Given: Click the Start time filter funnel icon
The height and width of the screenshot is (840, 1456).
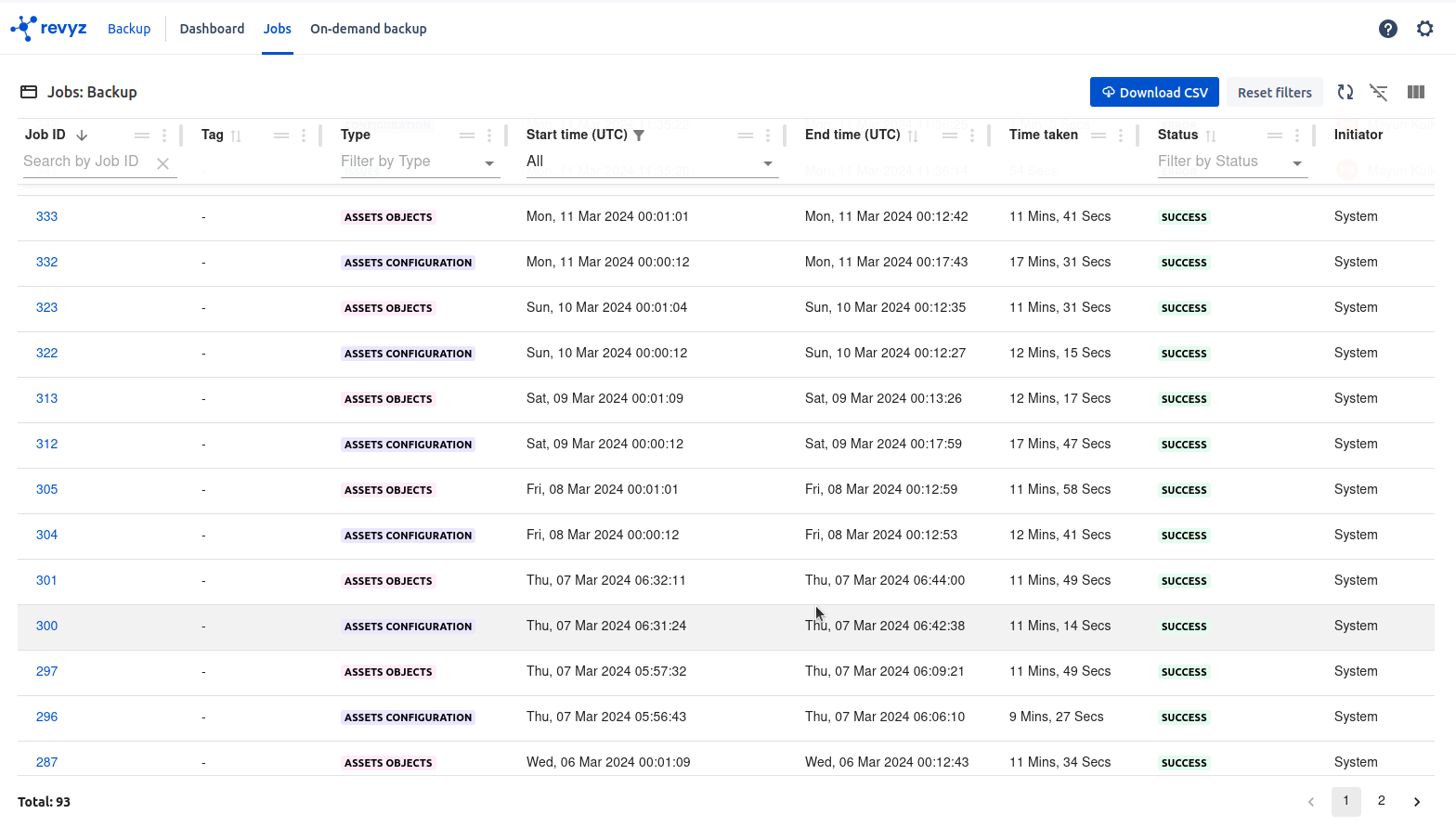Looking at the screenshot, I should tap(639, 136).
